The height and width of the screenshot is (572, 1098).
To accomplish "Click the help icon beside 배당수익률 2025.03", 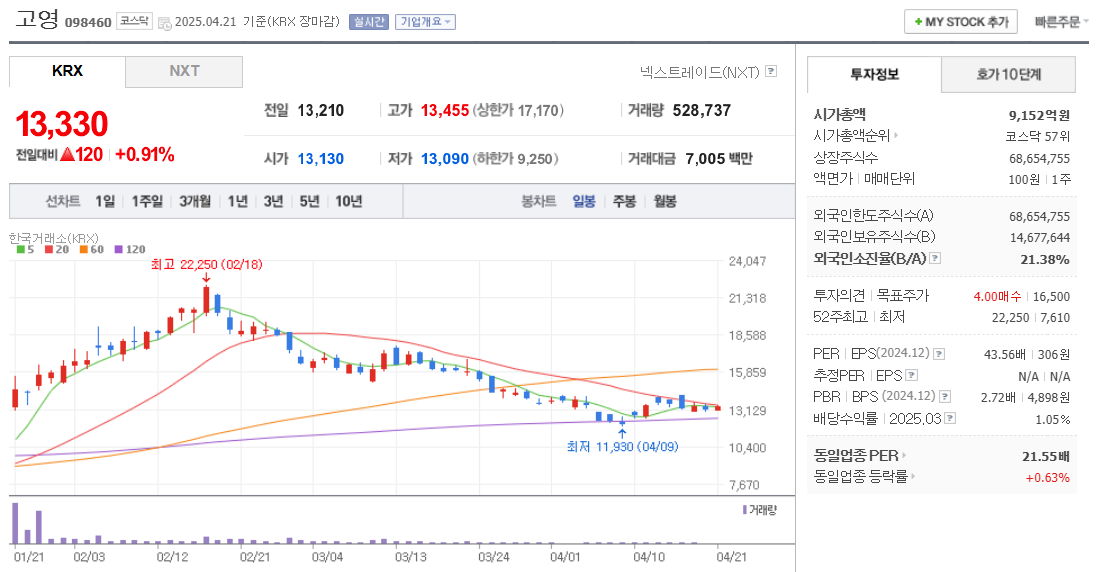I will tap(950, 418).
